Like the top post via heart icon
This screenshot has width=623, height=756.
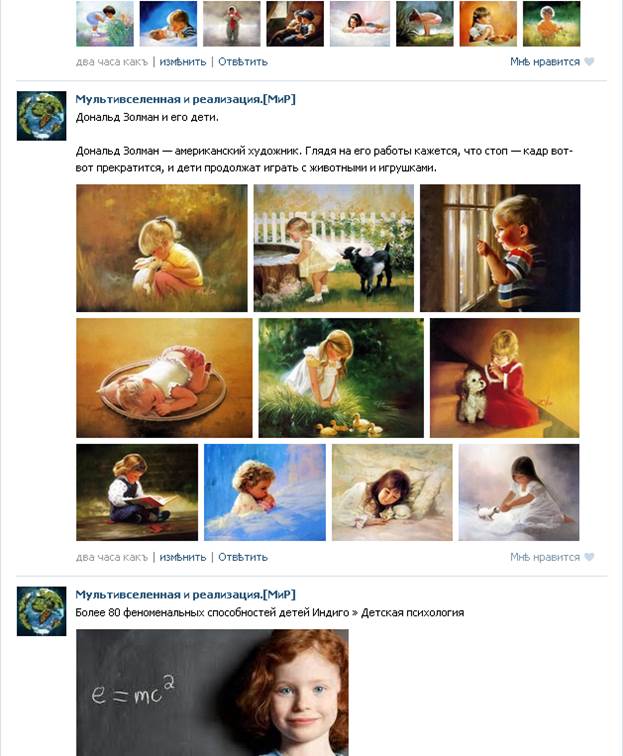tap(589, 62)
